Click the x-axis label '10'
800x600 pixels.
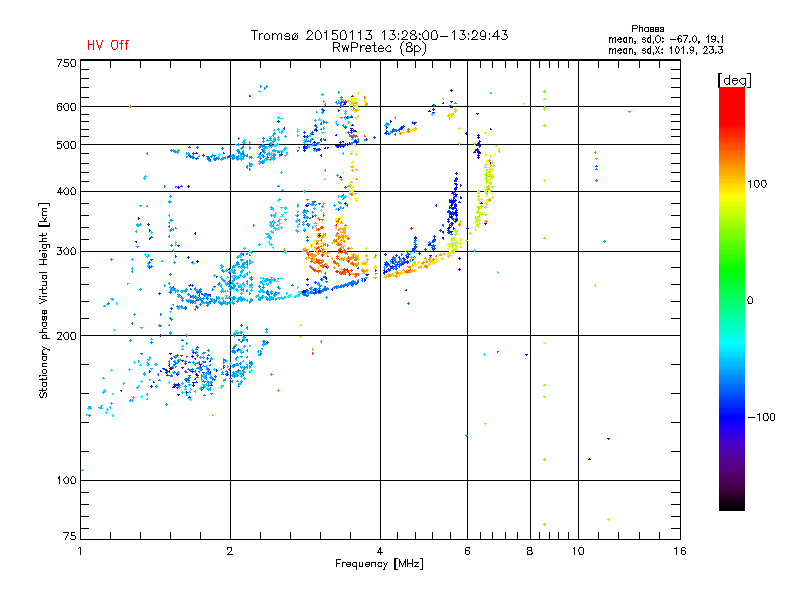pos(578,551)
